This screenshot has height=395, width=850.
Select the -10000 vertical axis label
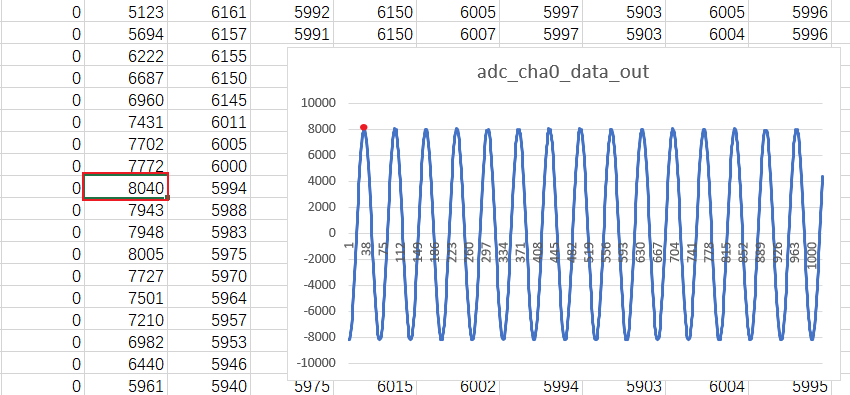click(316, 362)
